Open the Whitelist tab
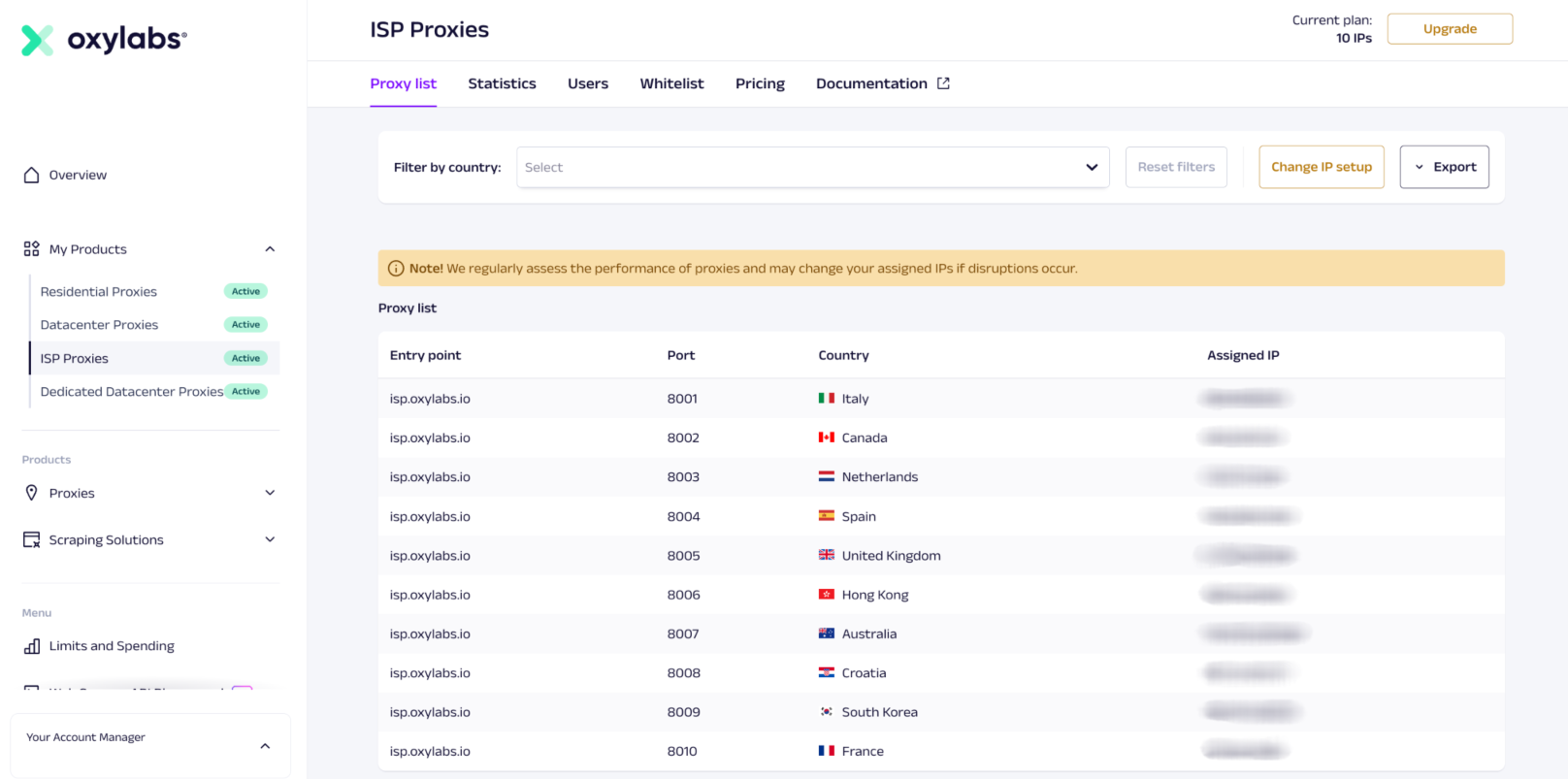 (671, 83)
